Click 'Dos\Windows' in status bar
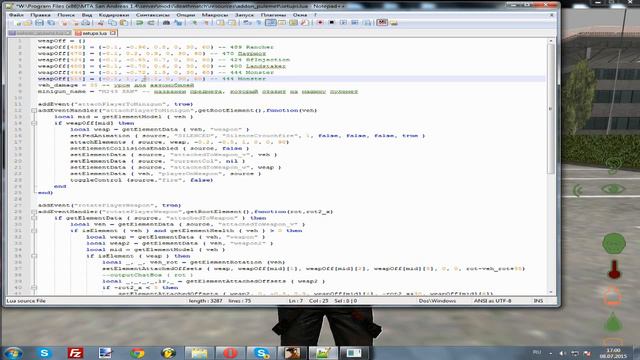 click(437, 301)
